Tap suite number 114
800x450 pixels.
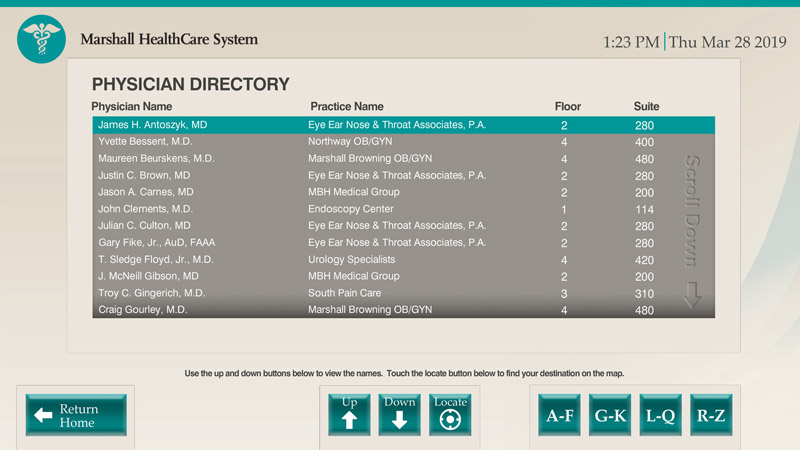[x=644, y=210]
